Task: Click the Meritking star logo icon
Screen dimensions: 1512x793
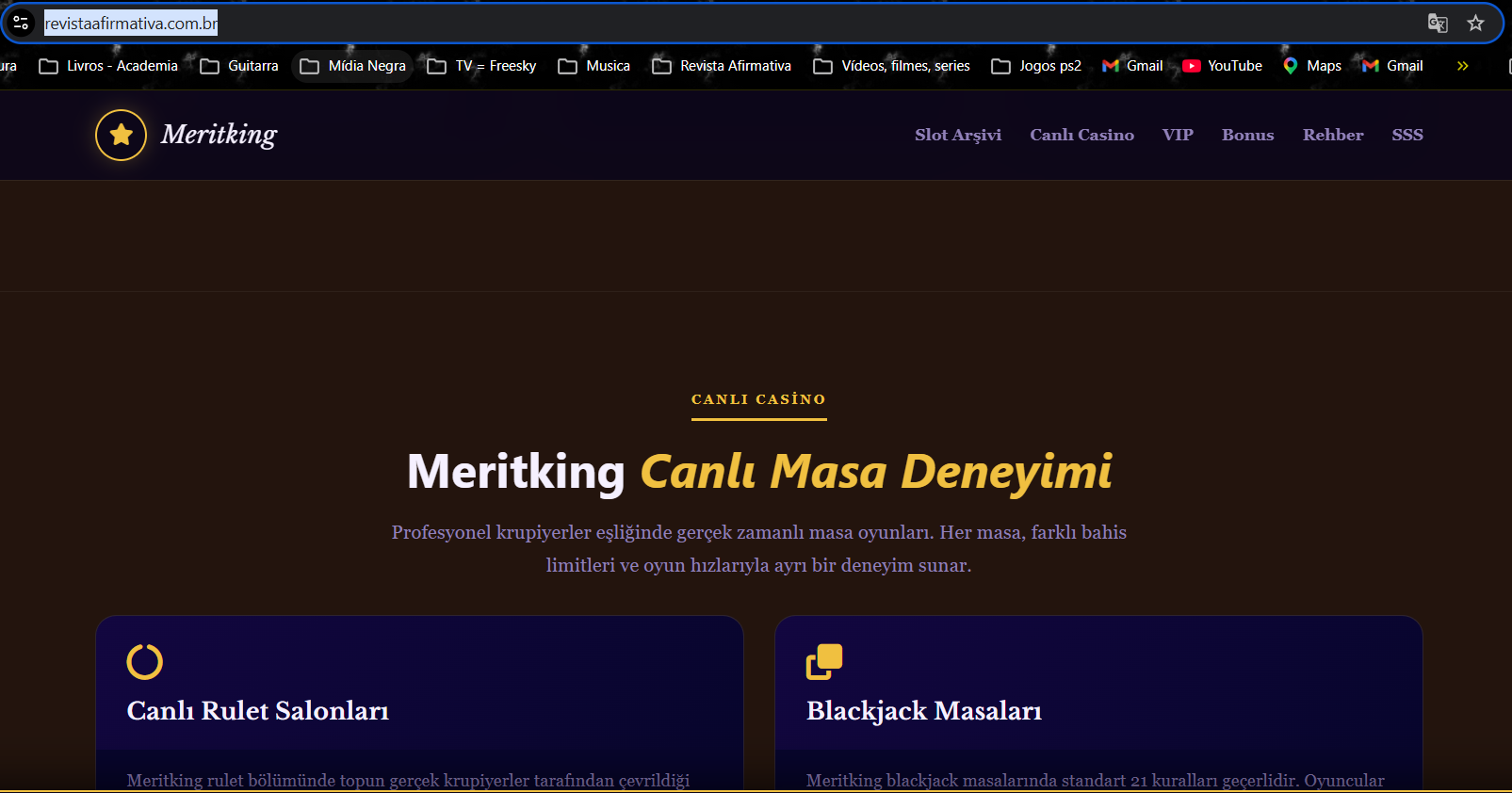Action: click(x=122, y=135)
